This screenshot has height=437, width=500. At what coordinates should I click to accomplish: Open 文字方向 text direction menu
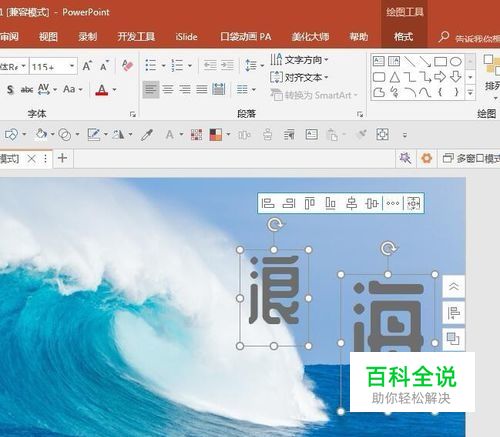pos(299,60)
